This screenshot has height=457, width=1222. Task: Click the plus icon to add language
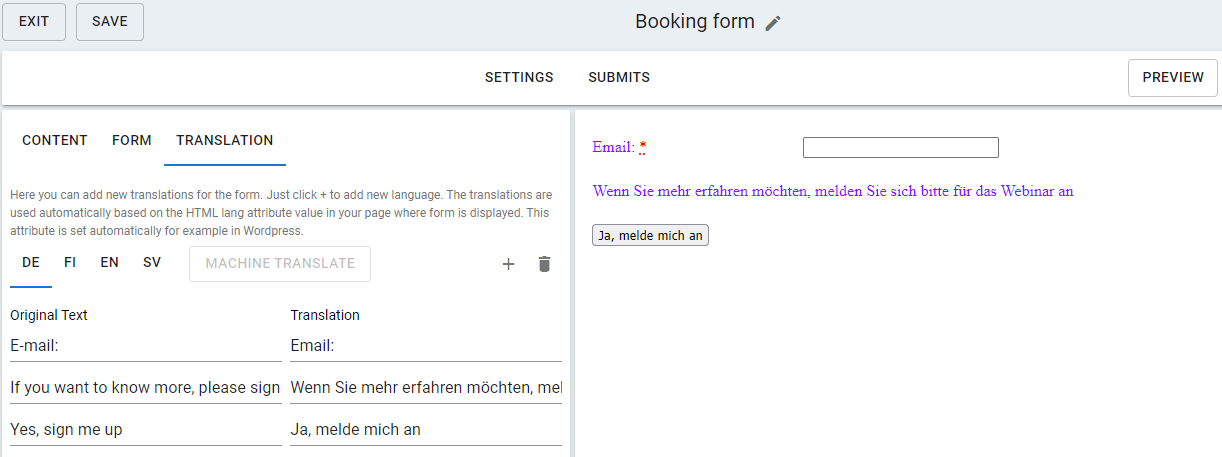click(x=508, y=264)
